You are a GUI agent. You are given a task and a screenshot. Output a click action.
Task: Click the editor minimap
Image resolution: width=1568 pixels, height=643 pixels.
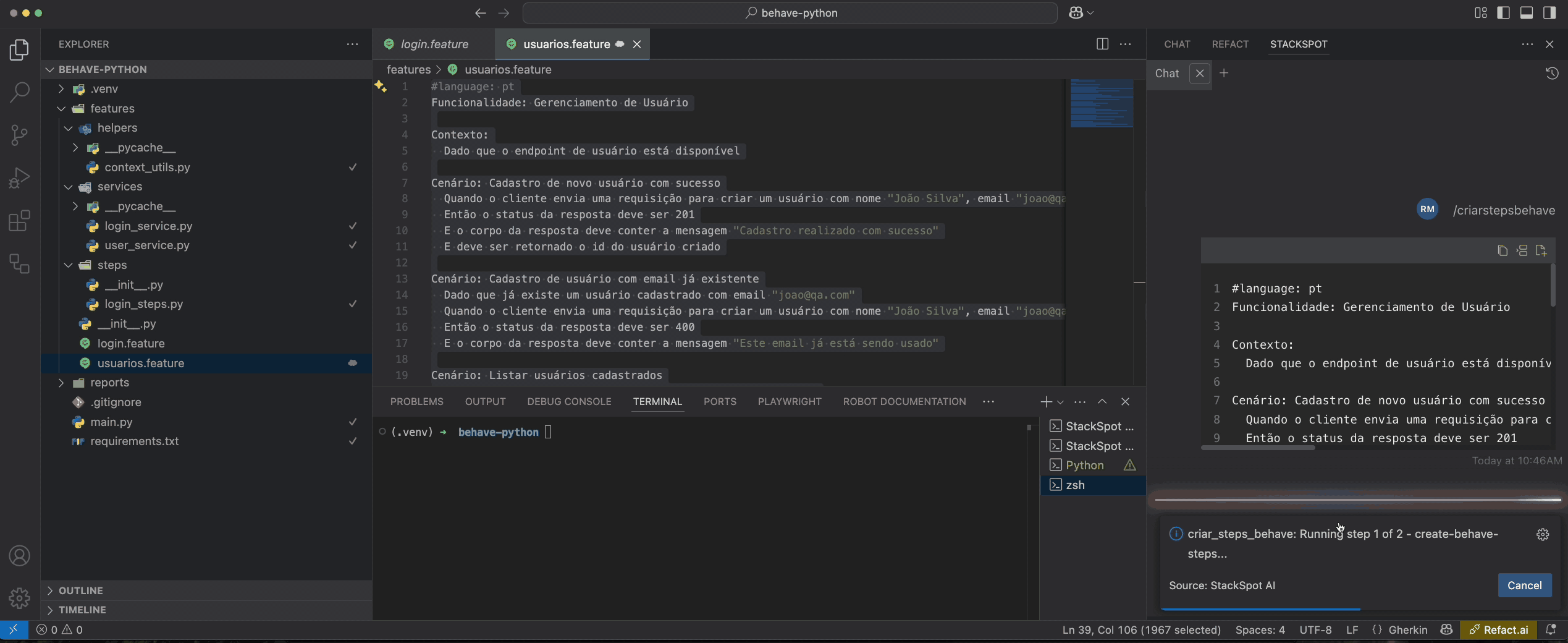[1102, 103]
